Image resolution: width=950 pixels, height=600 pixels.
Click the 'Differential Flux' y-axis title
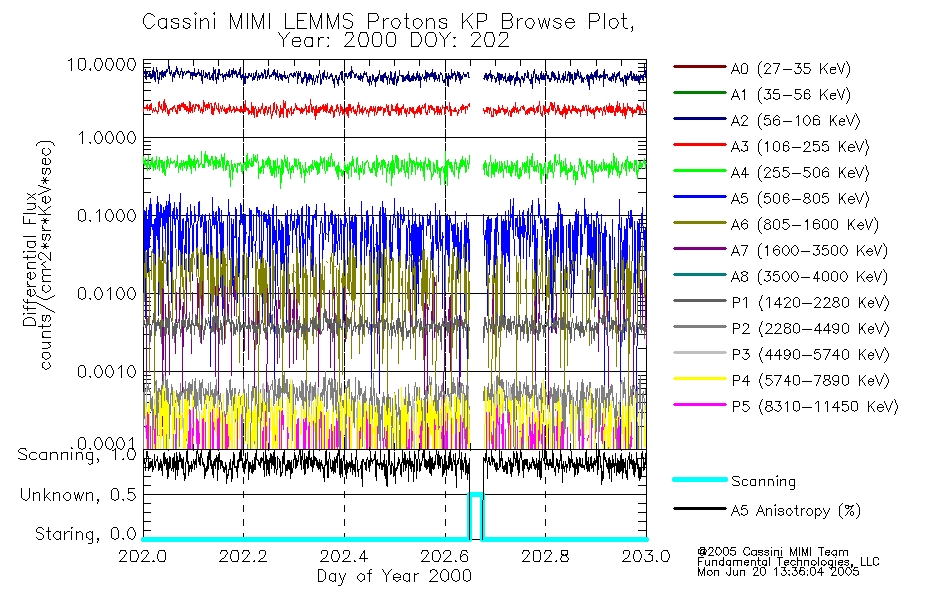29,259
